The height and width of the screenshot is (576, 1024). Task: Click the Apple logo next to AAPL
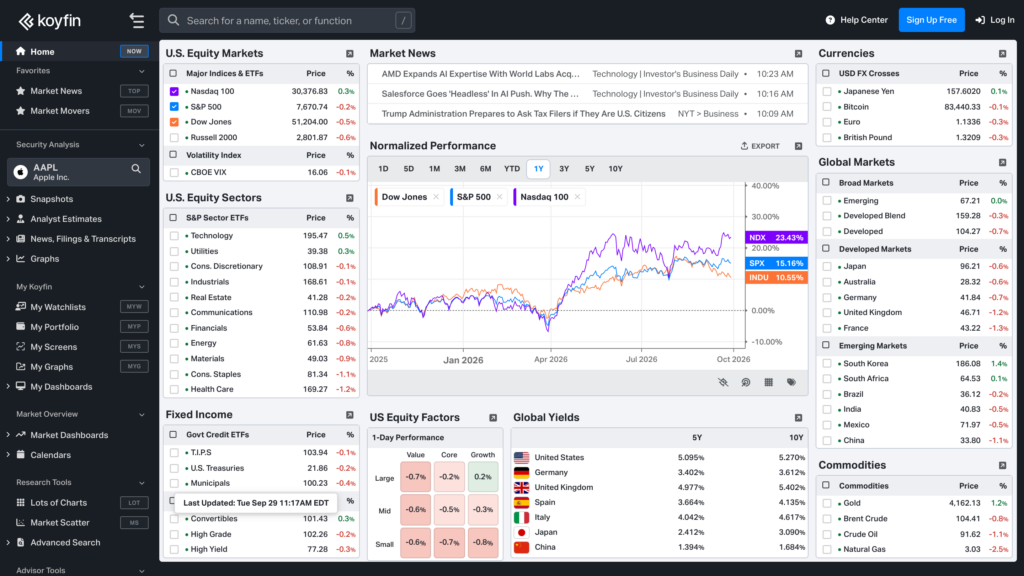(x=21, y=172)
